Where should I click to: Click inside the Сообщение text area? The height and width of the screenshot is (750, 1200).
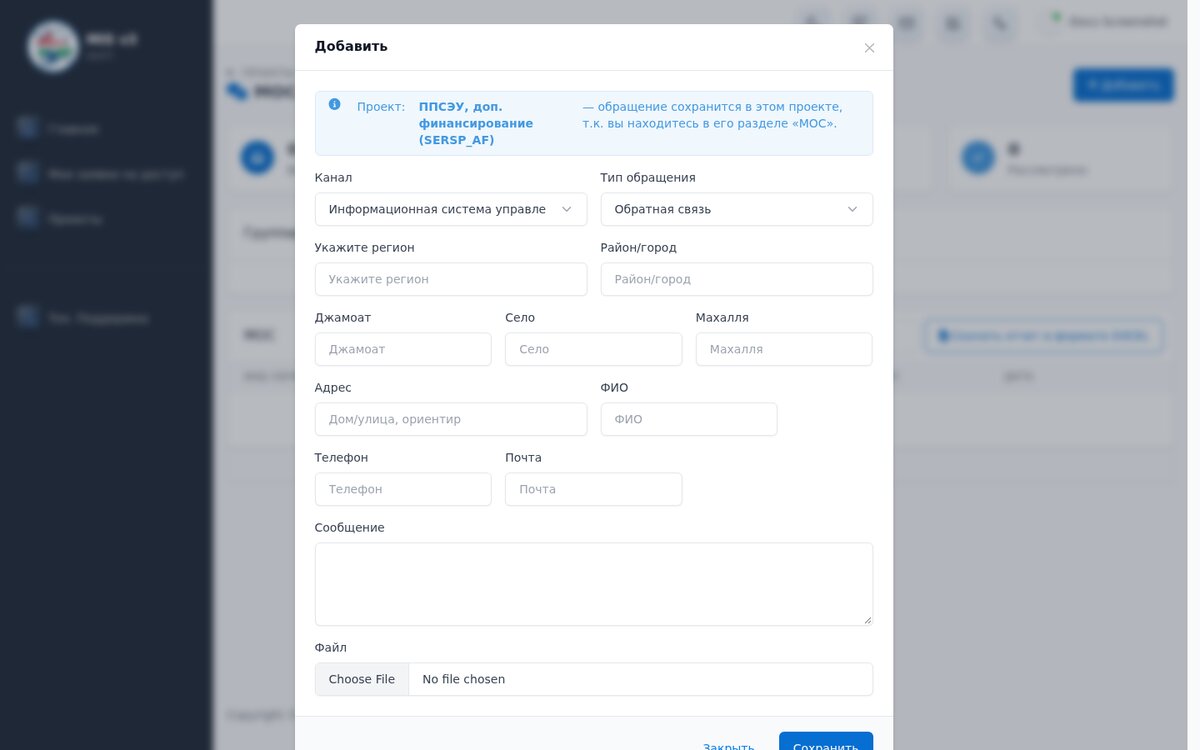[x=594, y=584]
